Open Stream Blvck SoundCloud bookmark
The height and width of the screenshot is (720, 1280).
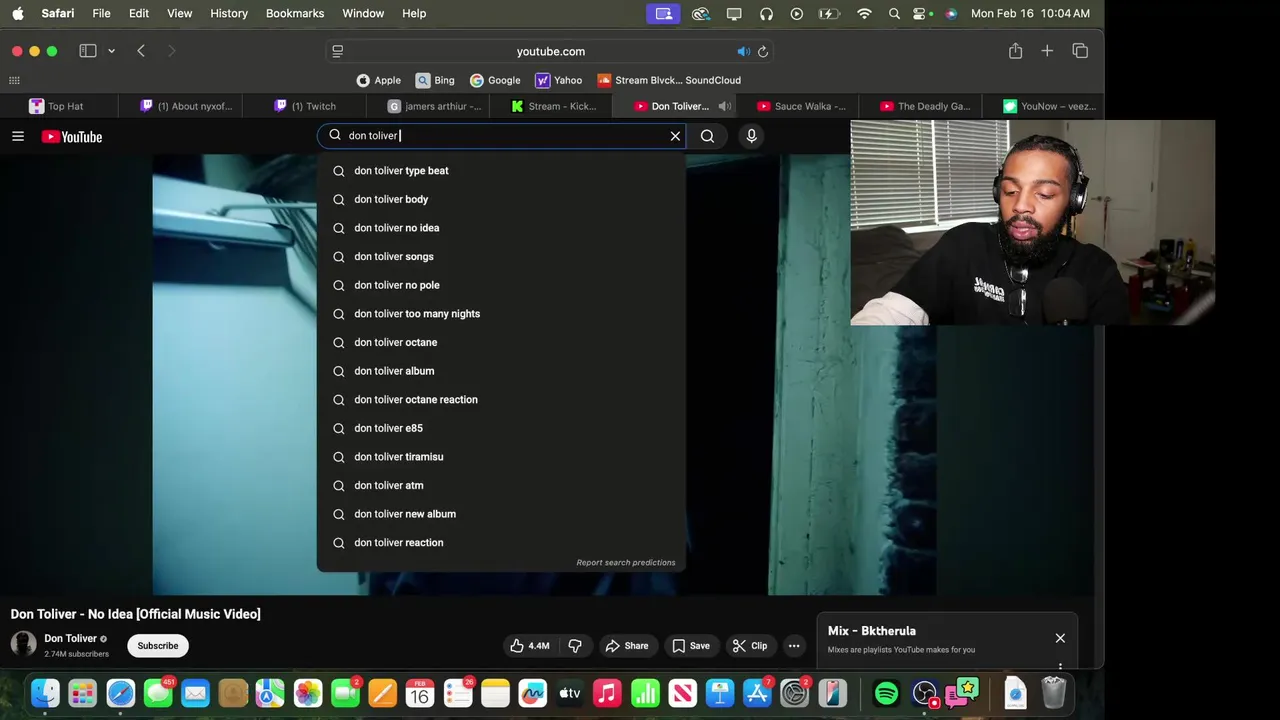coord(669,80)
